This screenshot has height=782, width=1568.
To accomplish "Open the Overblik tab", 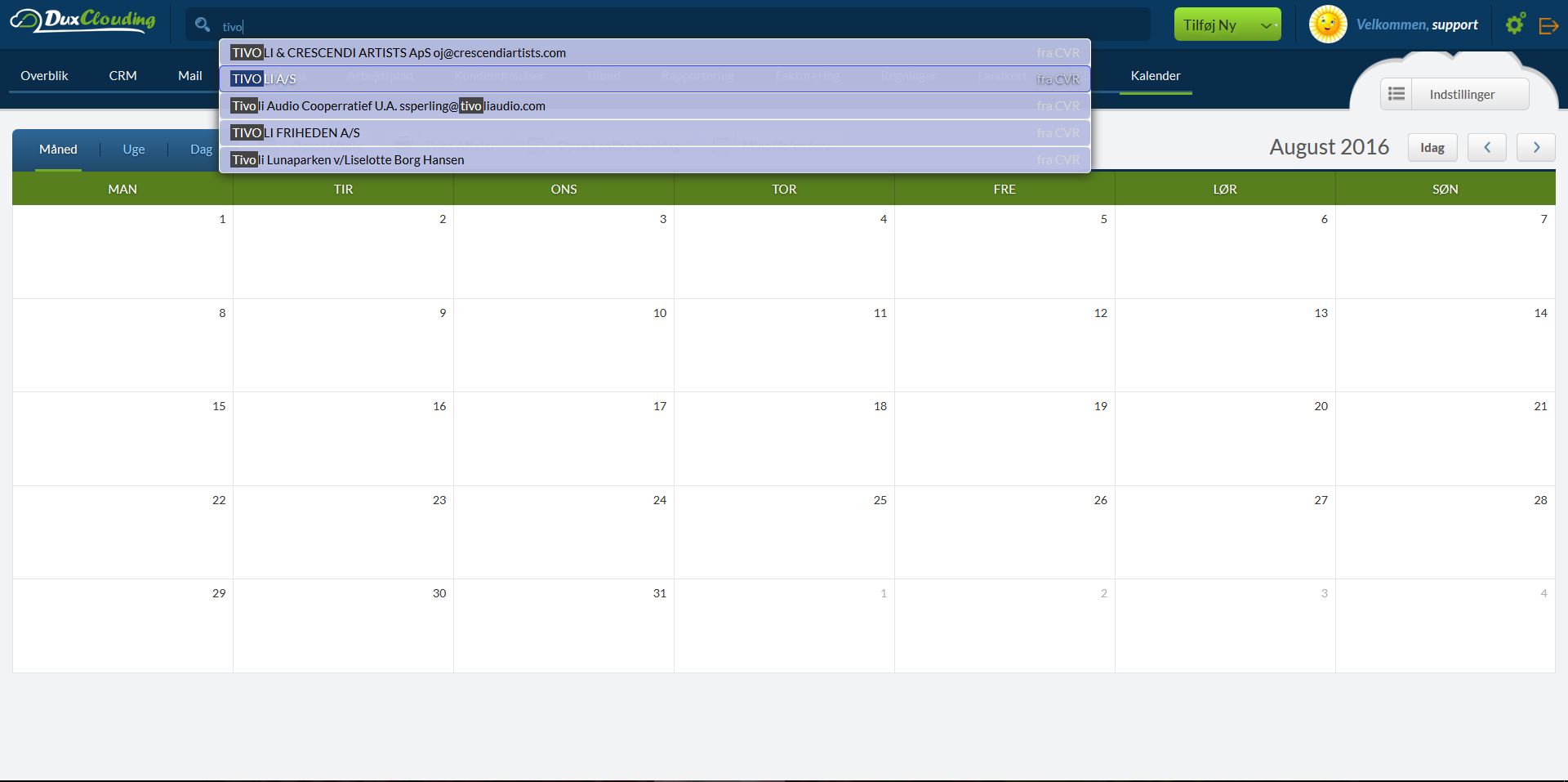I will tap(44, 75).
